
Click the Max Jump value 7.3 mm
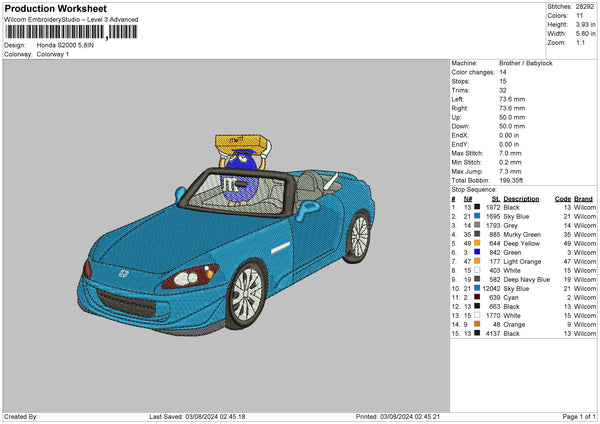[x=510, y=171]
